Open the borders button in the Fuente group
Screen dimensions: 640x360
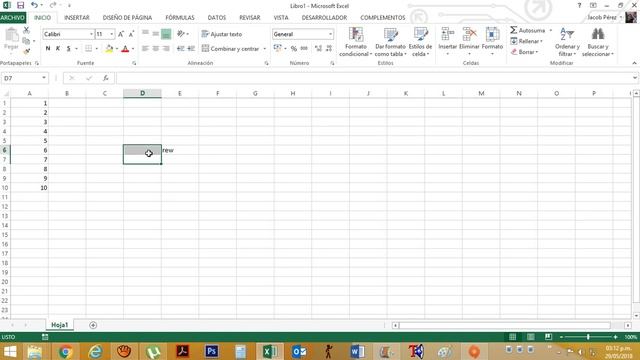pyautogui.click(x=88, y=49)
